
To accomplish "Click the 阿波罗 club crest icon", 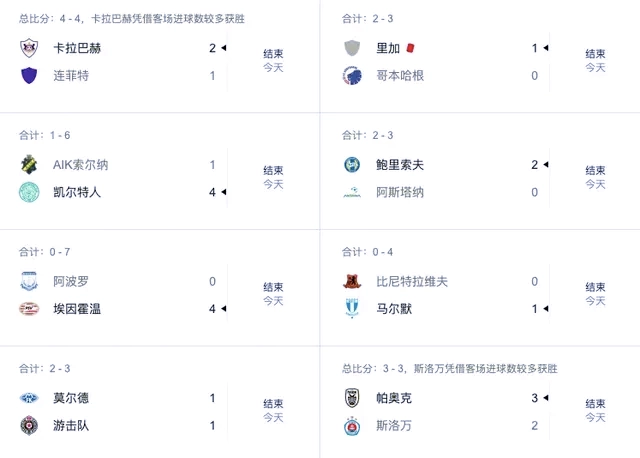I will coord(29,281).
